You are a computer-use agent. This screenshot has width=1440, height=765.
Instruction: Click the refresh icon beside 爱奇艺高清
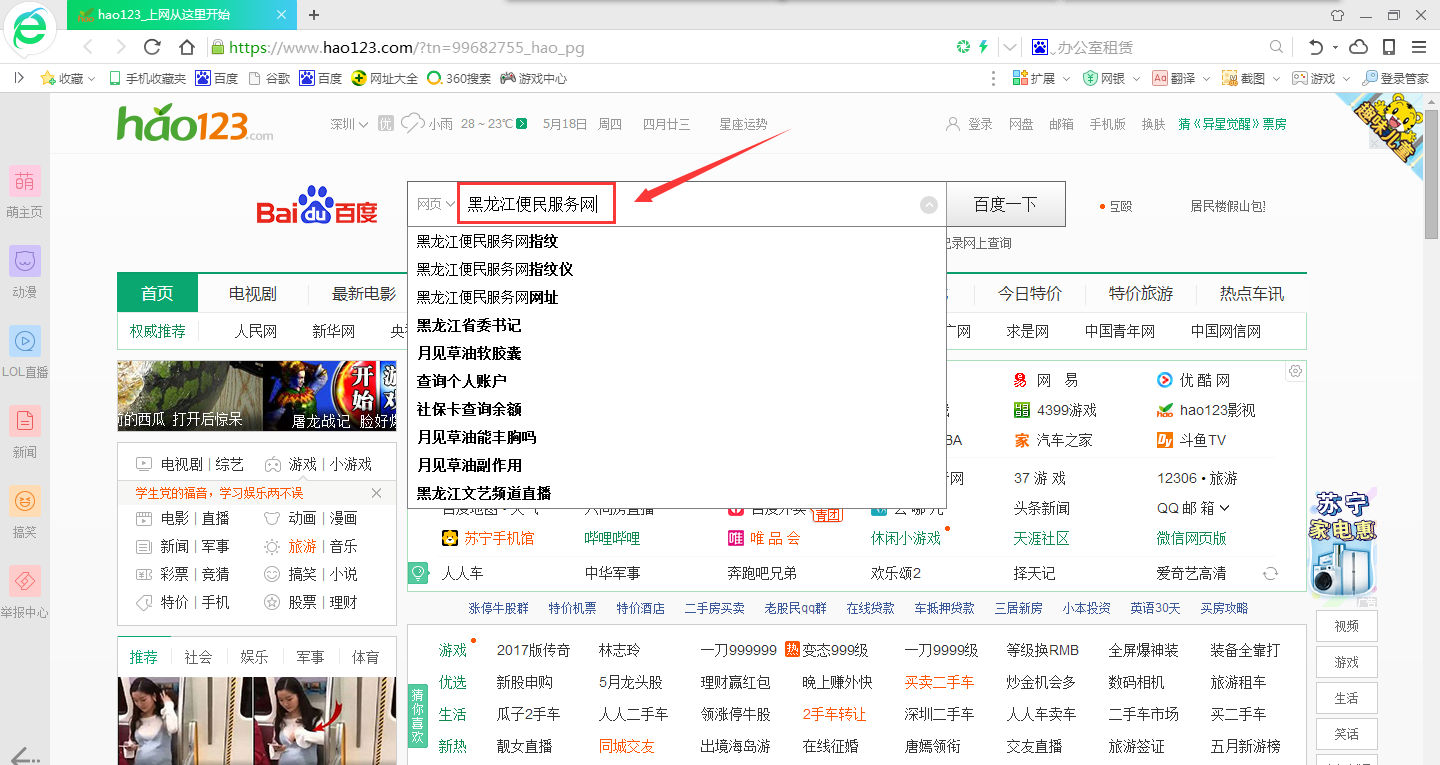[x=1270, y=573]
